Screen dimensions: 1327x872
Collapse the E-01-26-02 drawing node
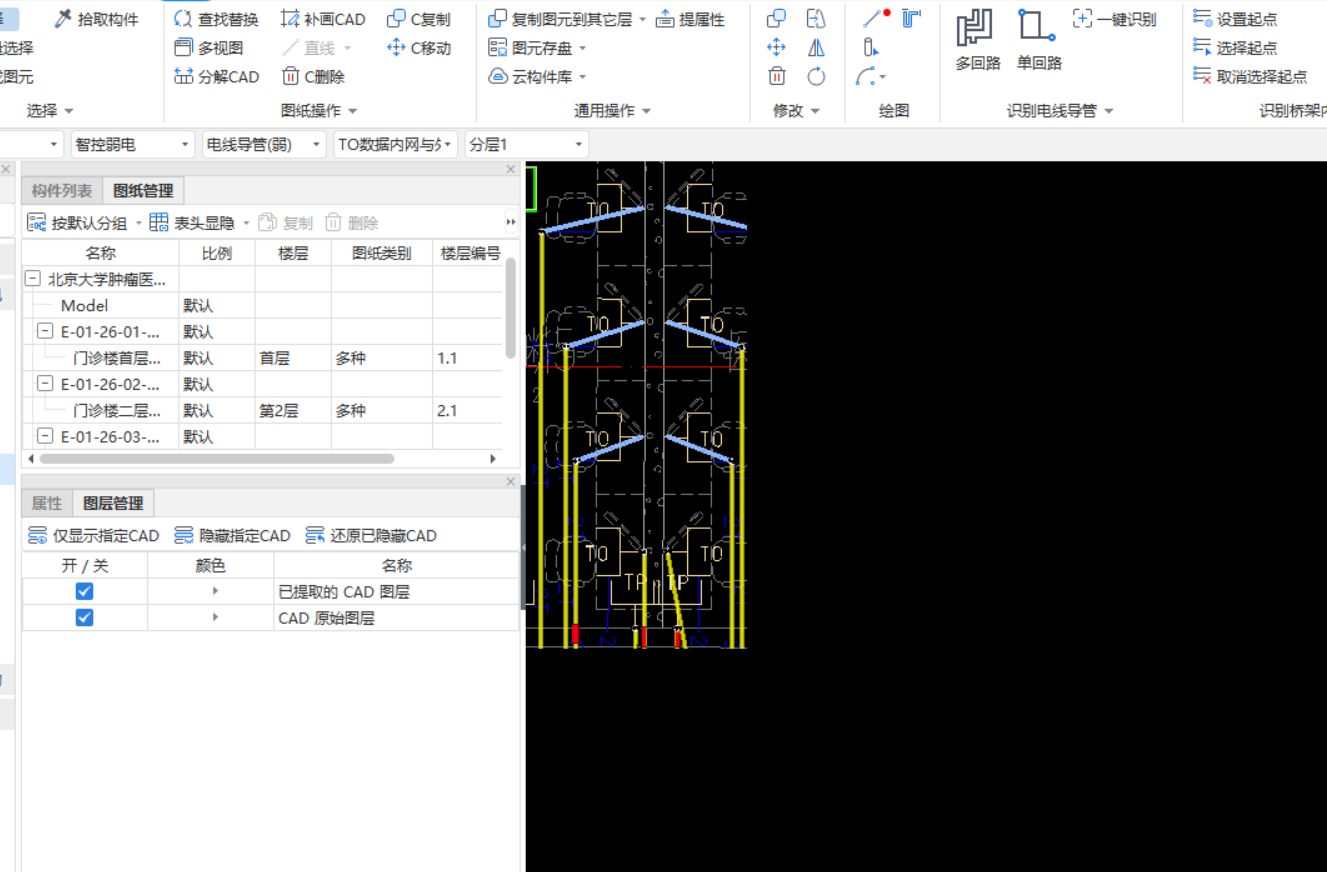click(45, 384)
